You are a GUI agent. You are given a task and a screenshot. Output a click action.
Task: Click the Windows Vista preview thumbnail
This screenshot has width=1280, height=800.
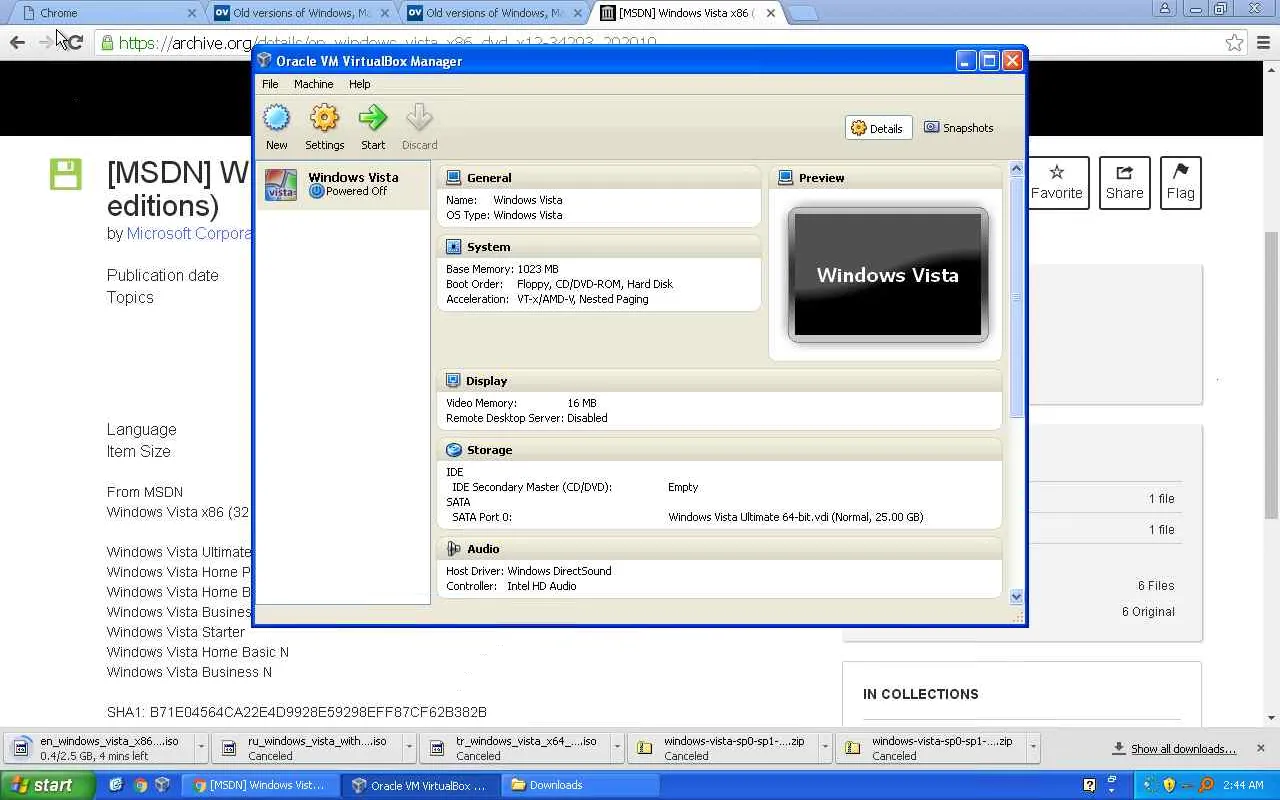pyautogui.click(x=888, y=275)
